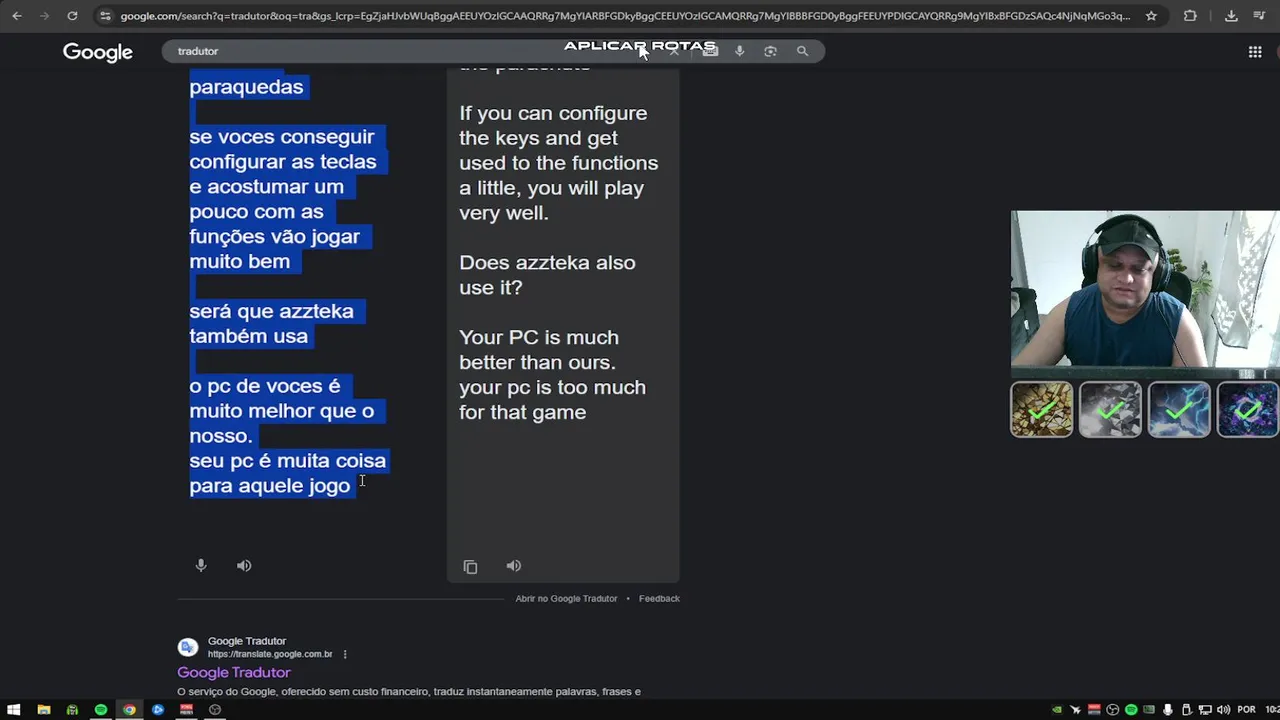Switch to Chrome in the taskbar
Viewport: 1280px width, 720px height.
point(129,710)
